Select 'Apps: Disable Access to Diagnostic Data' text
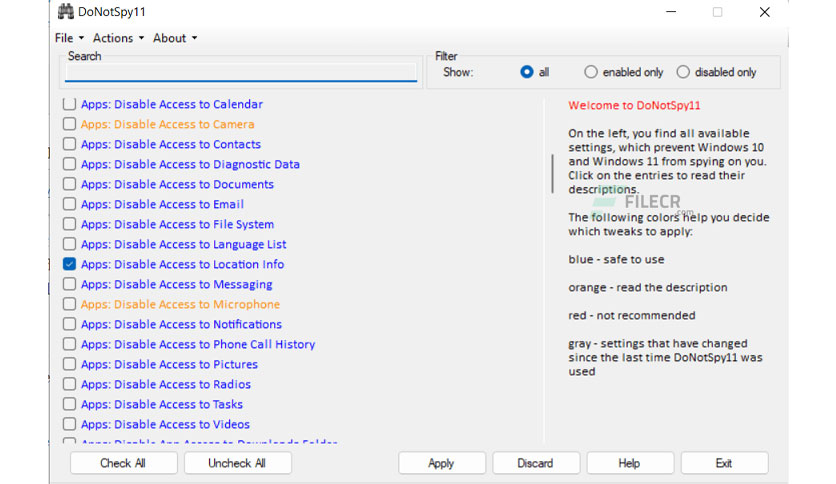 (190, 164)
